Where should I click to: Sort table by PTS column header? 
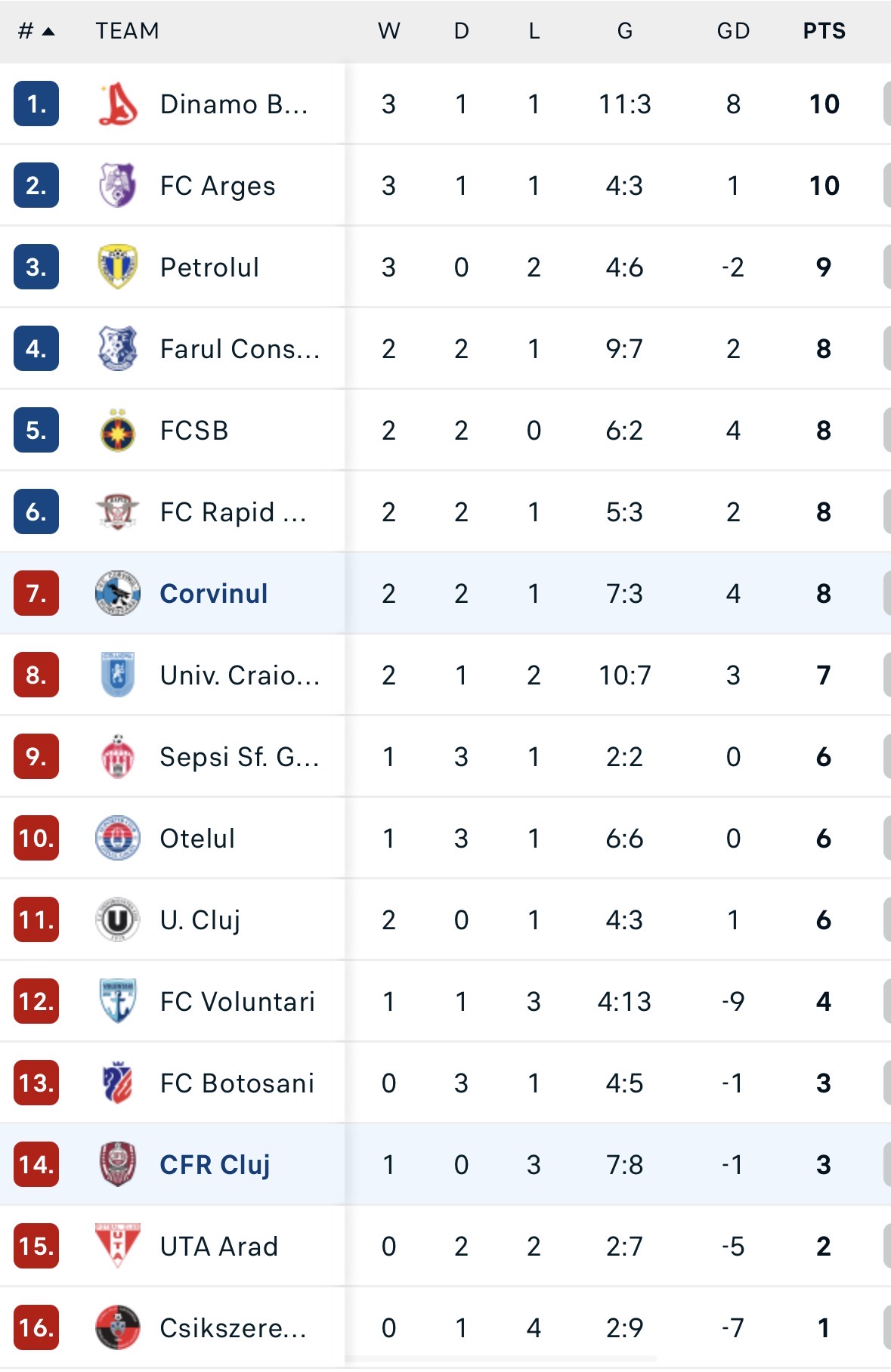(x=824, y=31)
